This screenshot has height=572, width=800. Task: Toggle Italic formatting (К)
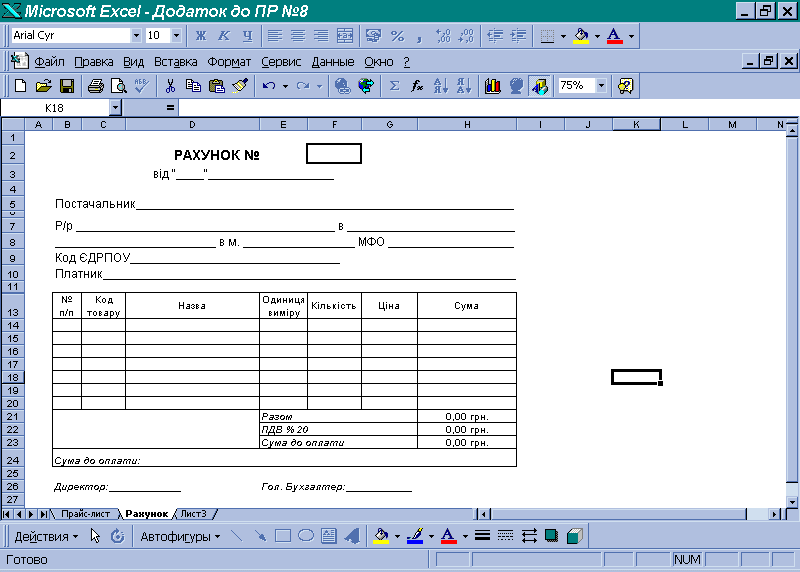coord(224,36)
